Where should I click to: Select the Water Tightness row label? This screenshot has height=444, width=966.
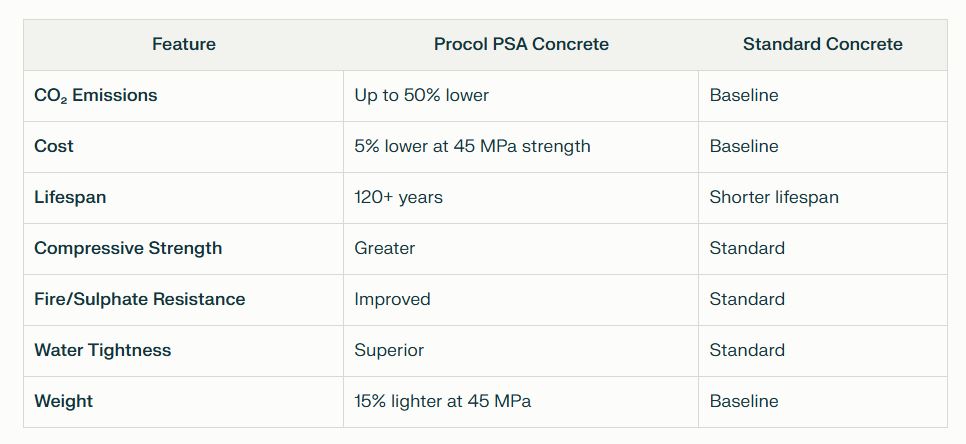click(102, 350)
